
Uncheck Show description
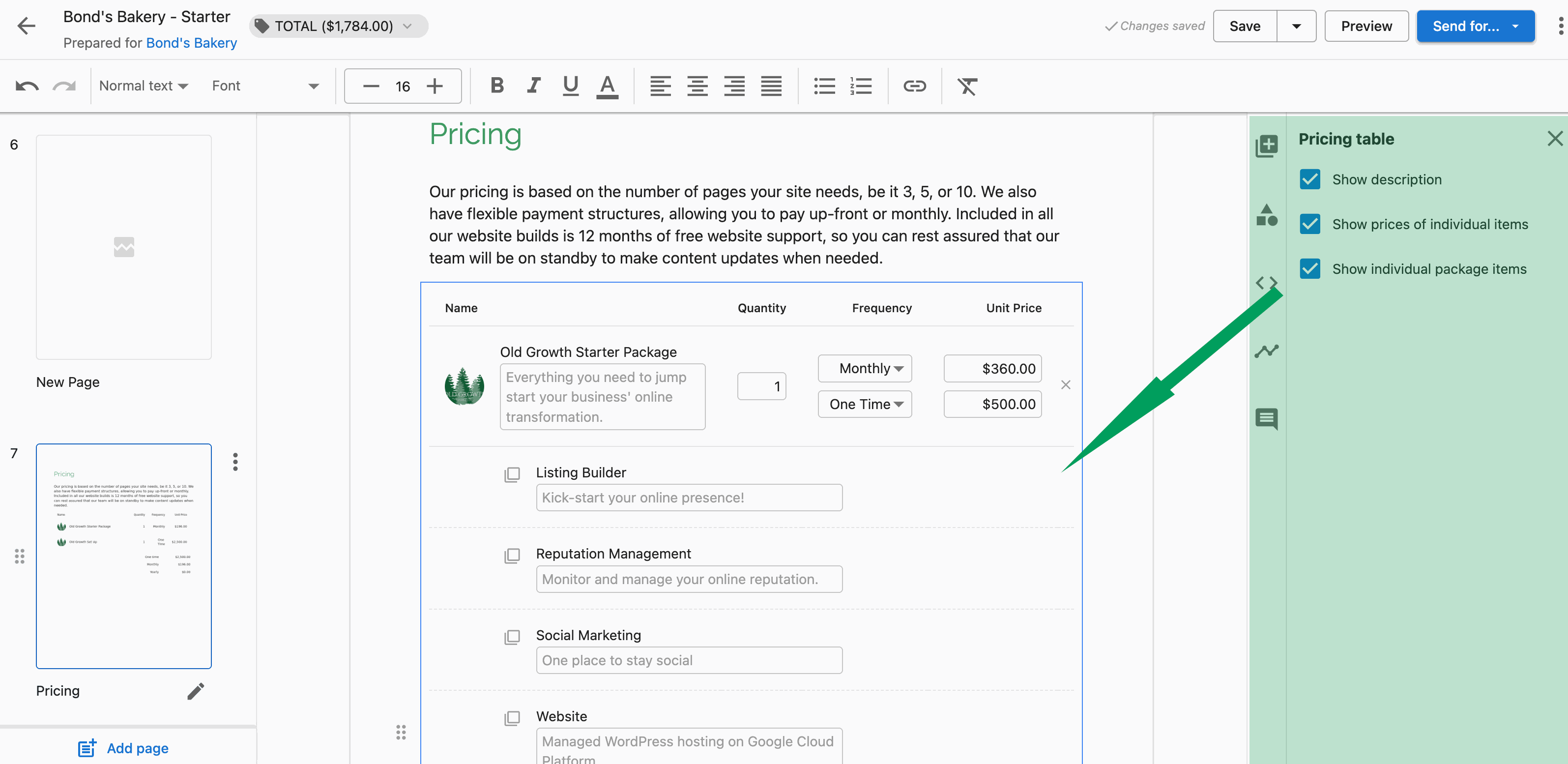tap(1310, 179)
